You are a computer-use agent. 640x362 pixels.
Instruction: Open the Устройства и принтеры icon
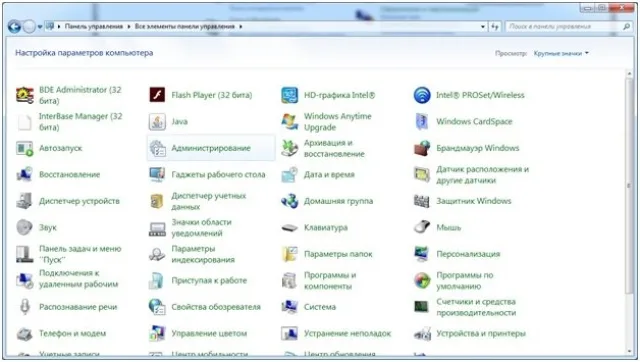coord(422,333)
